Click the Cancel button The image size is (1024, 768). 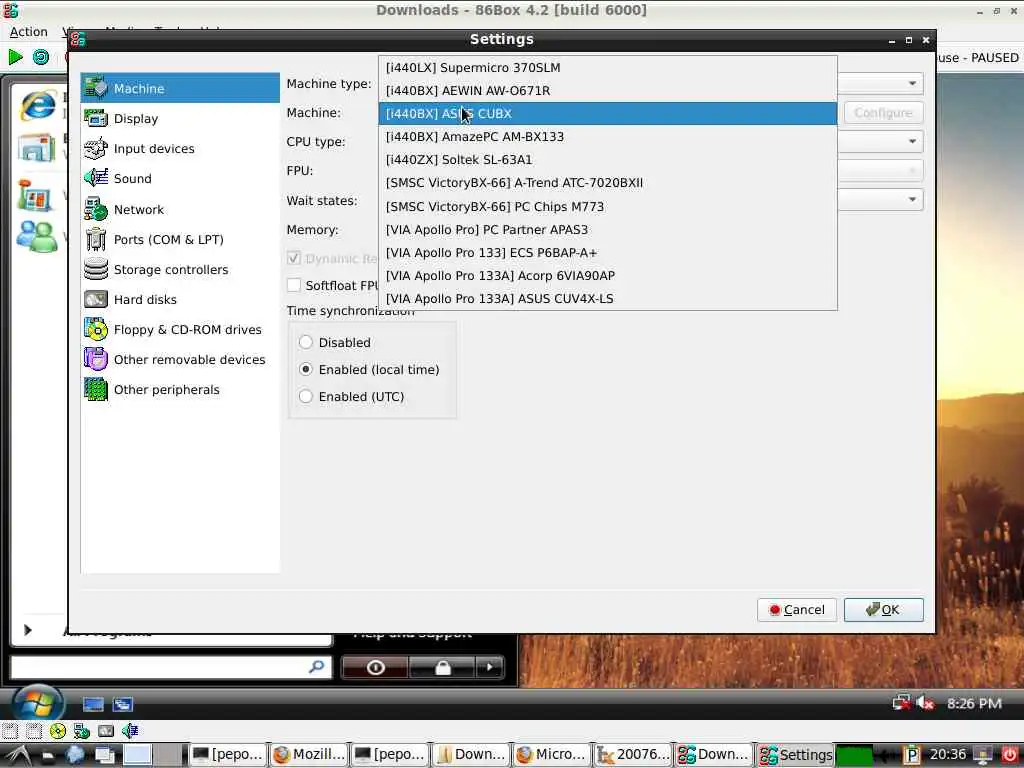(x=797, y=609)
